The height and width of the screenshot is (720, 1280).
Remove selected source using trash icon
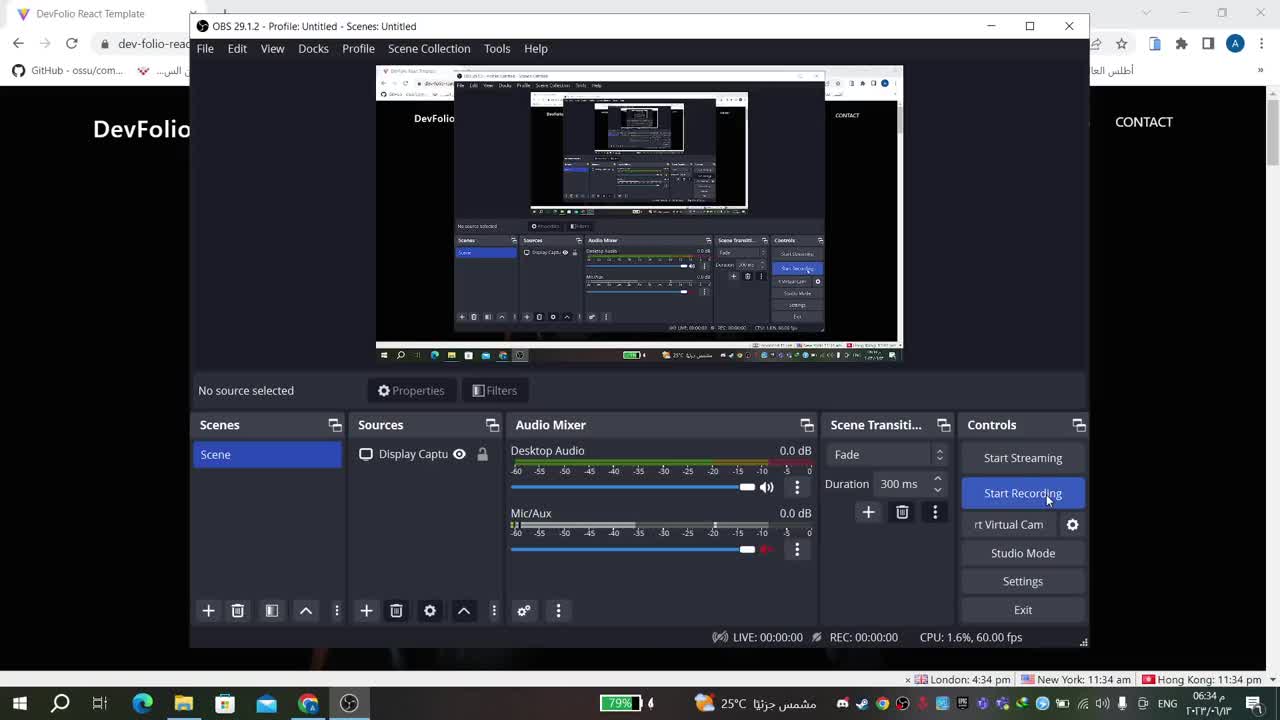click(x=396, y=611)
